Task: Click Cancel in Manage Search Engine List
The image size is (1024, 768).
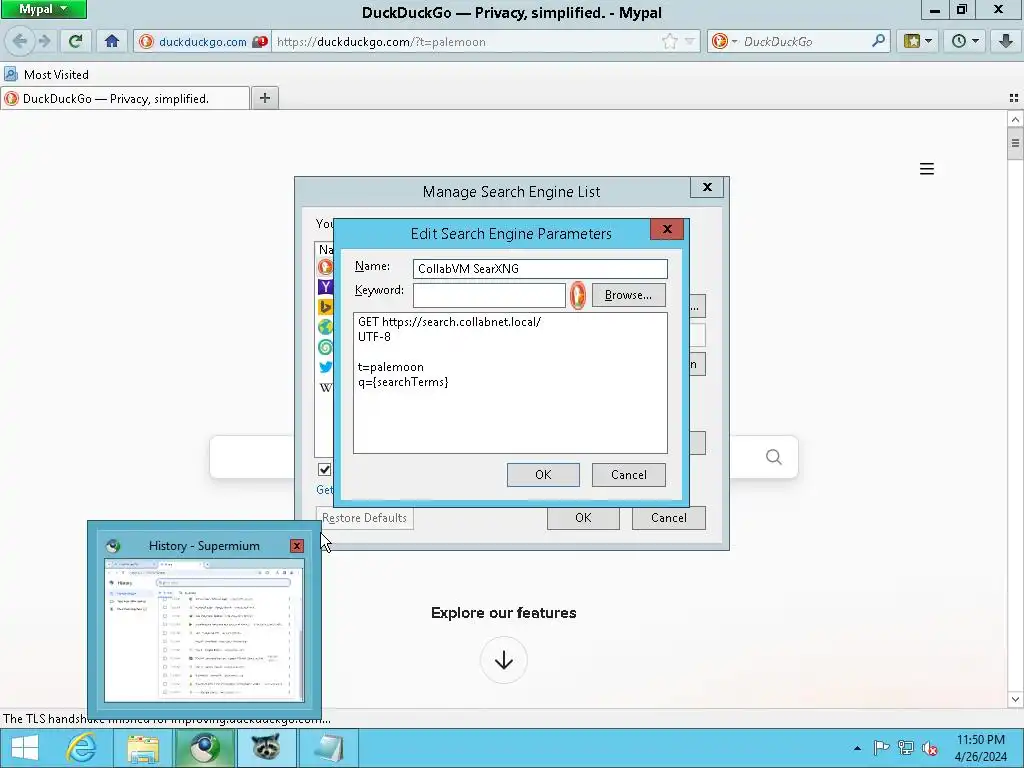Action: click(x=669, y=518)
